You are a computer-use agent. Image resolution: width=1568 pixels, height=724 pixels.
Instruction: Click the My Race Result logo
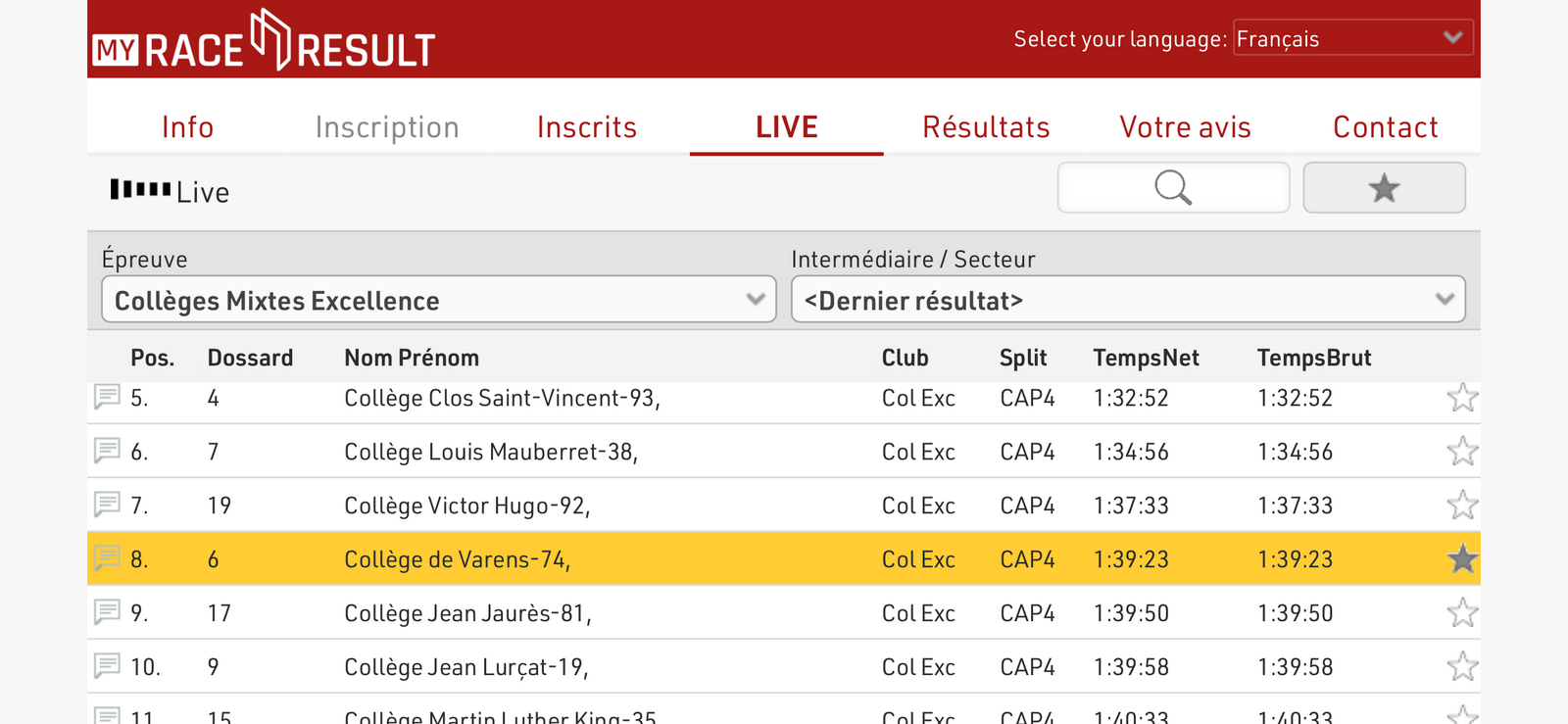[x=264, y=41]
